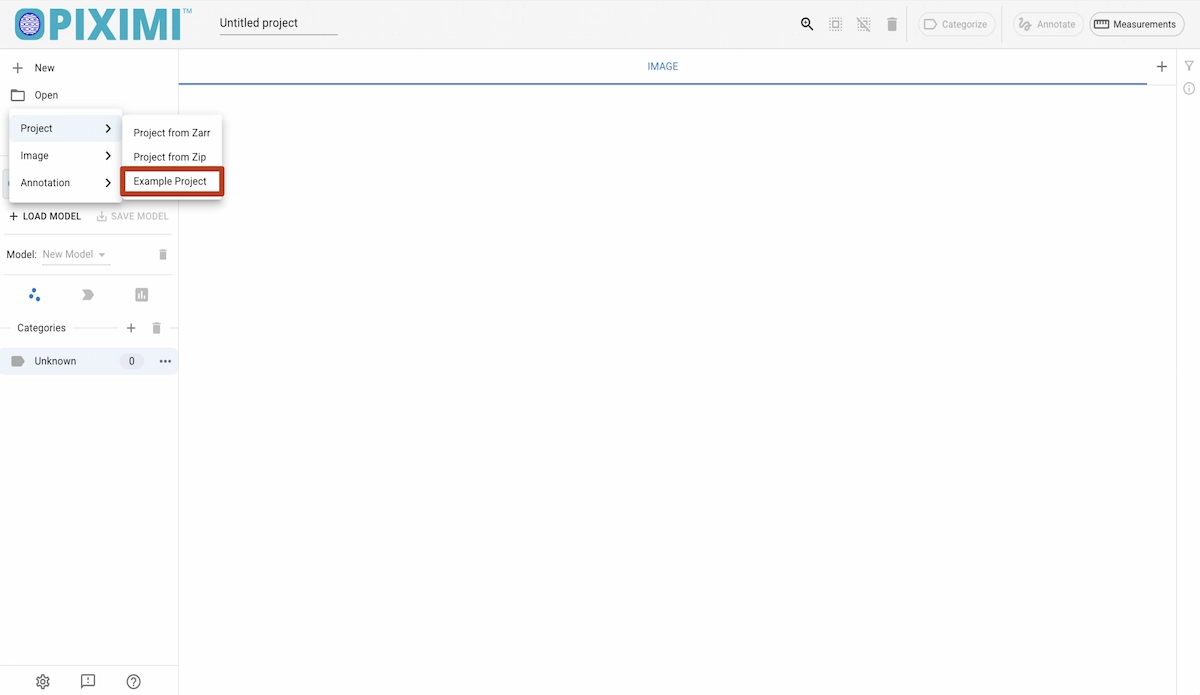Expand the chevron next to Project
Screen dimensions: 1200x695
click(x=108, y=128)
